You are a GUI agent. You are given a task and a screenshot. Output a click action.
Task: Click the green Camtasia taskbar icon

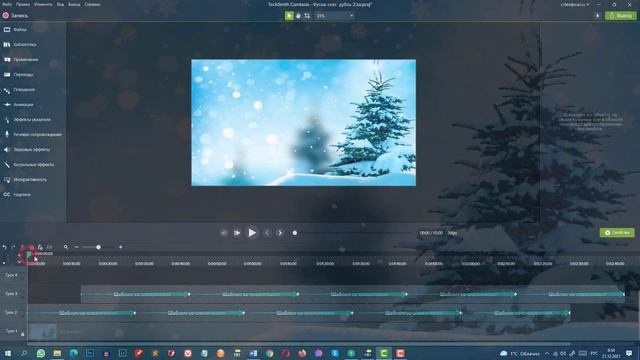384,353
